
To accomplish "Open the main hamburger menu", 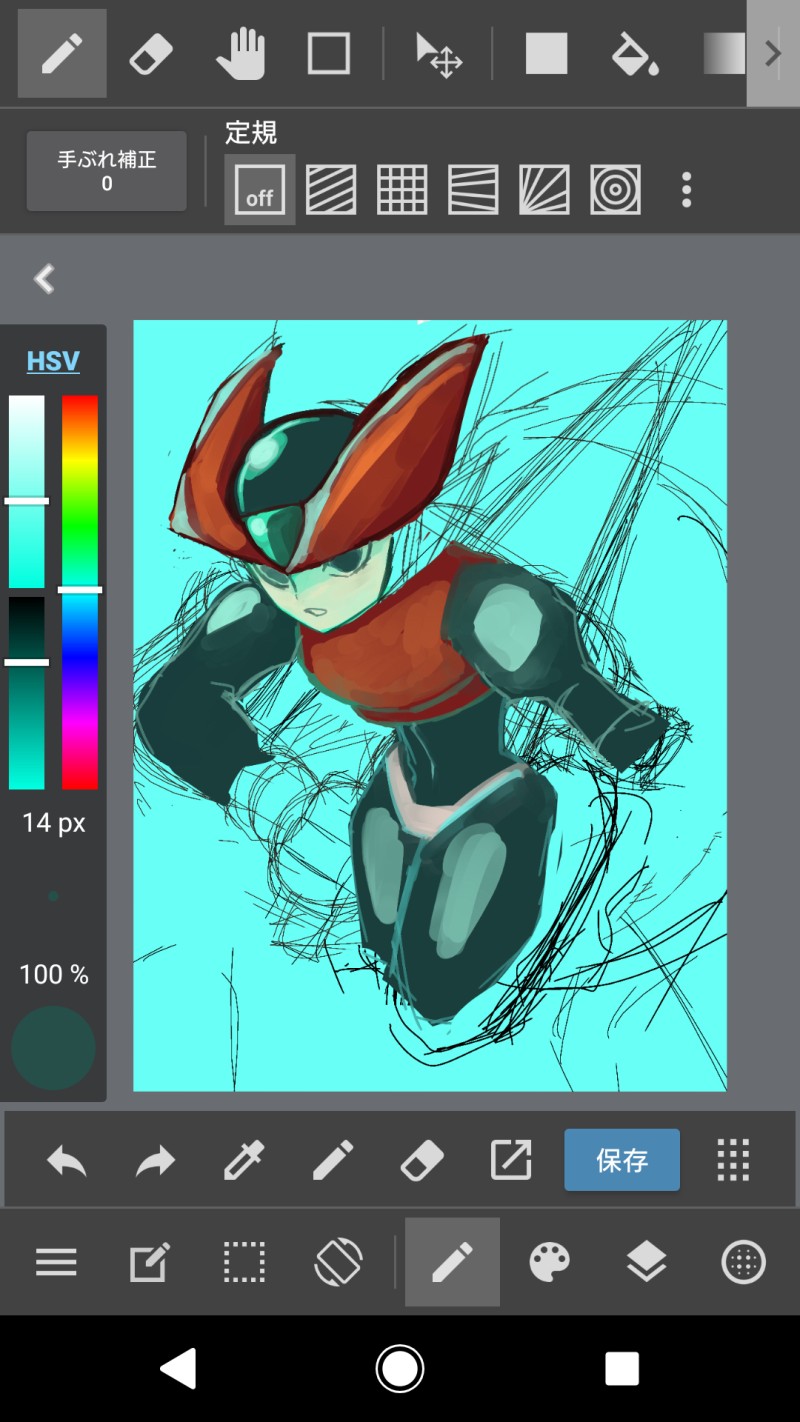I will [56, 1262].
